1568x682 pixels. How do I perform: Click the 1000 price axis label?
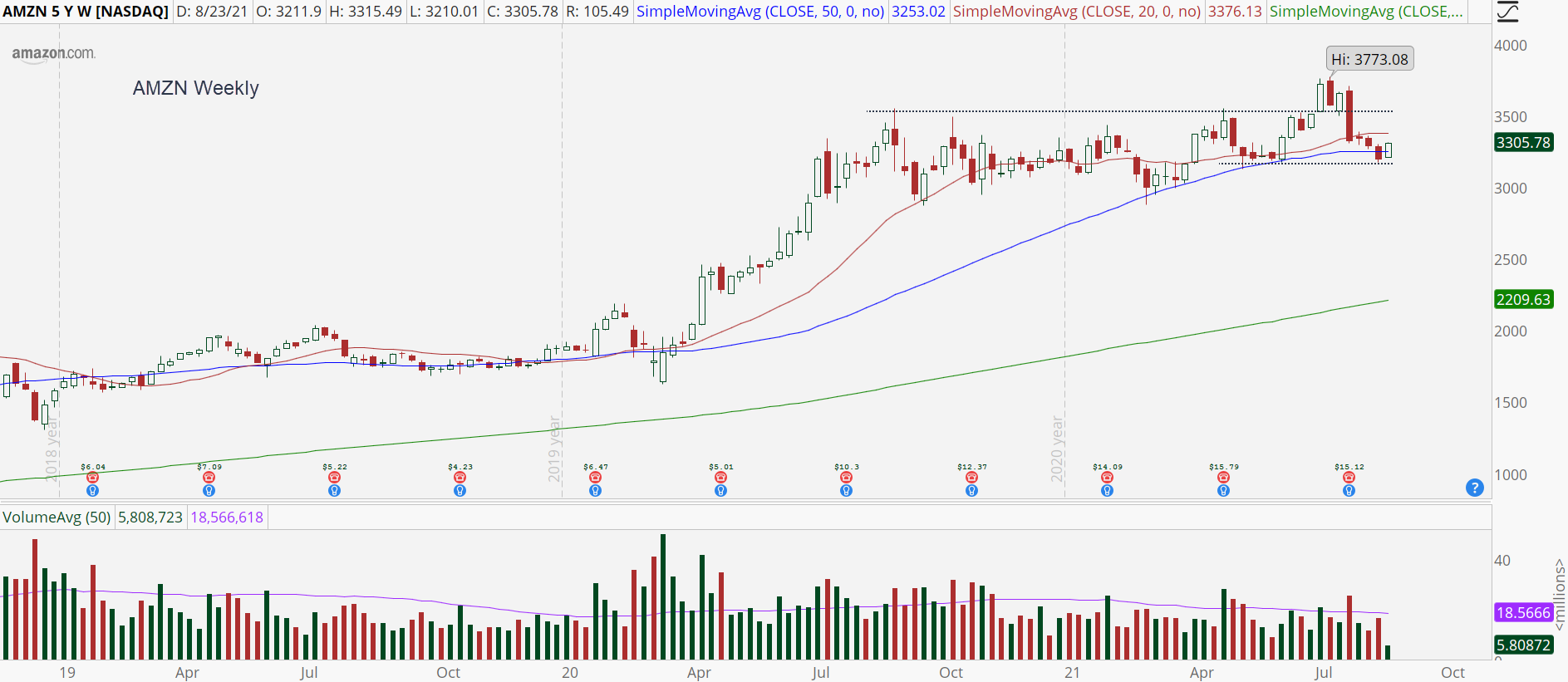(1511, 475)
